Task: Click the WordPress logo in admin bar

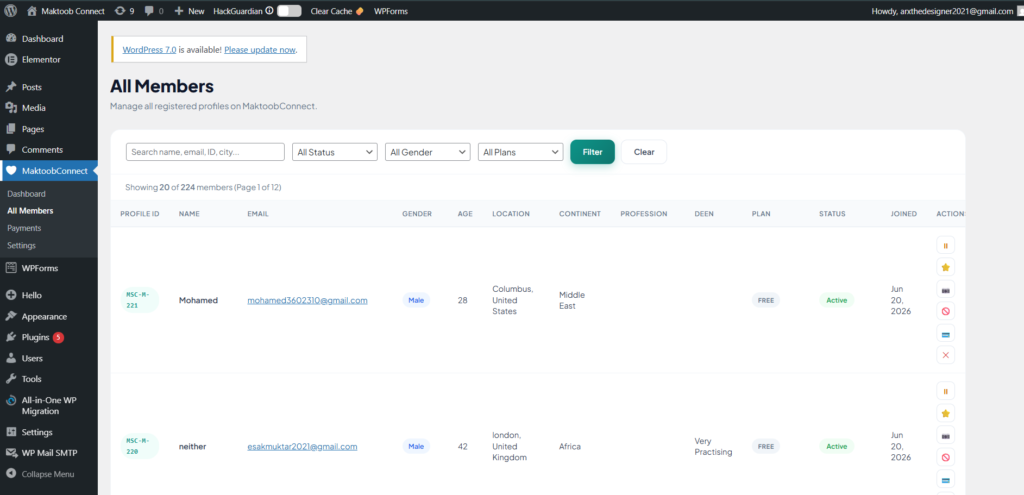Action: [10, 10]
